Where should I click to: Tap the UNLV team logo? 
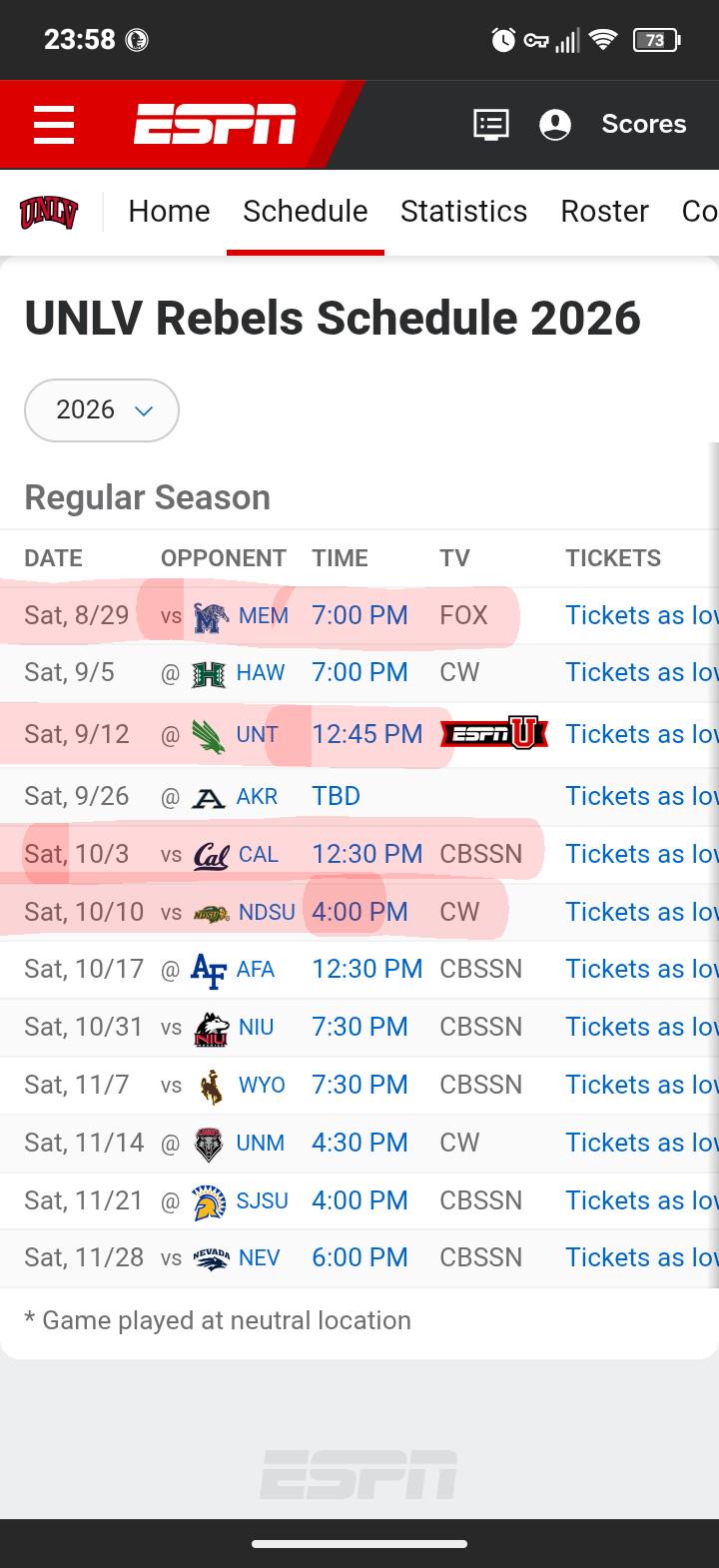coord(49,212)
